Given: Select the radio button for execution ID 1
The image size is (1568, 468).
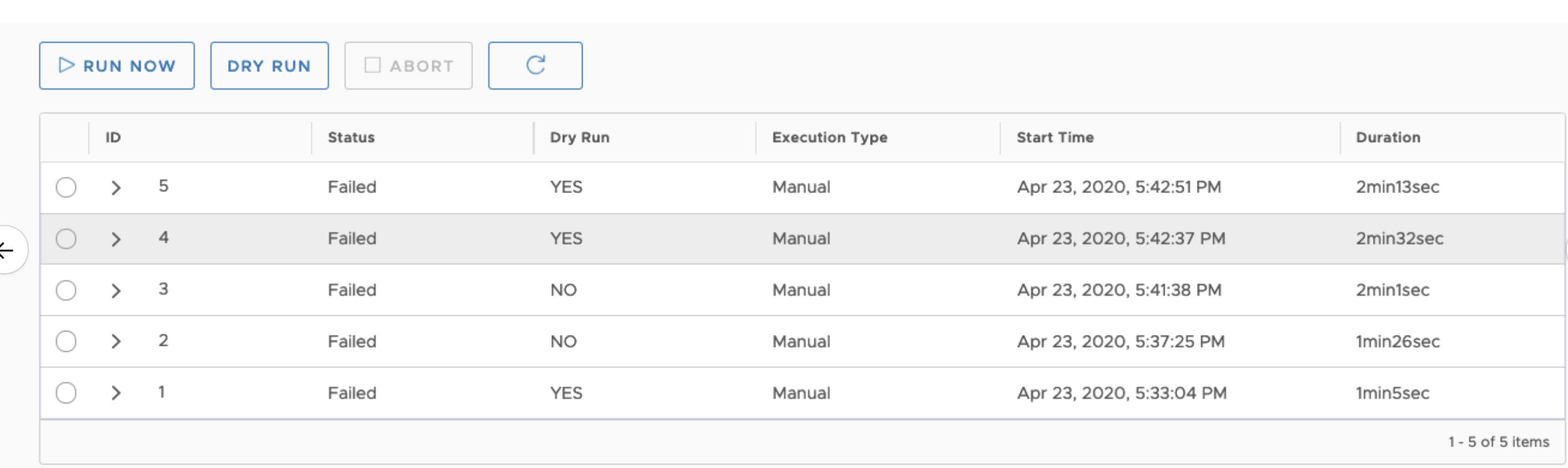Looking at the screenshot, I should tap(66, 392).
